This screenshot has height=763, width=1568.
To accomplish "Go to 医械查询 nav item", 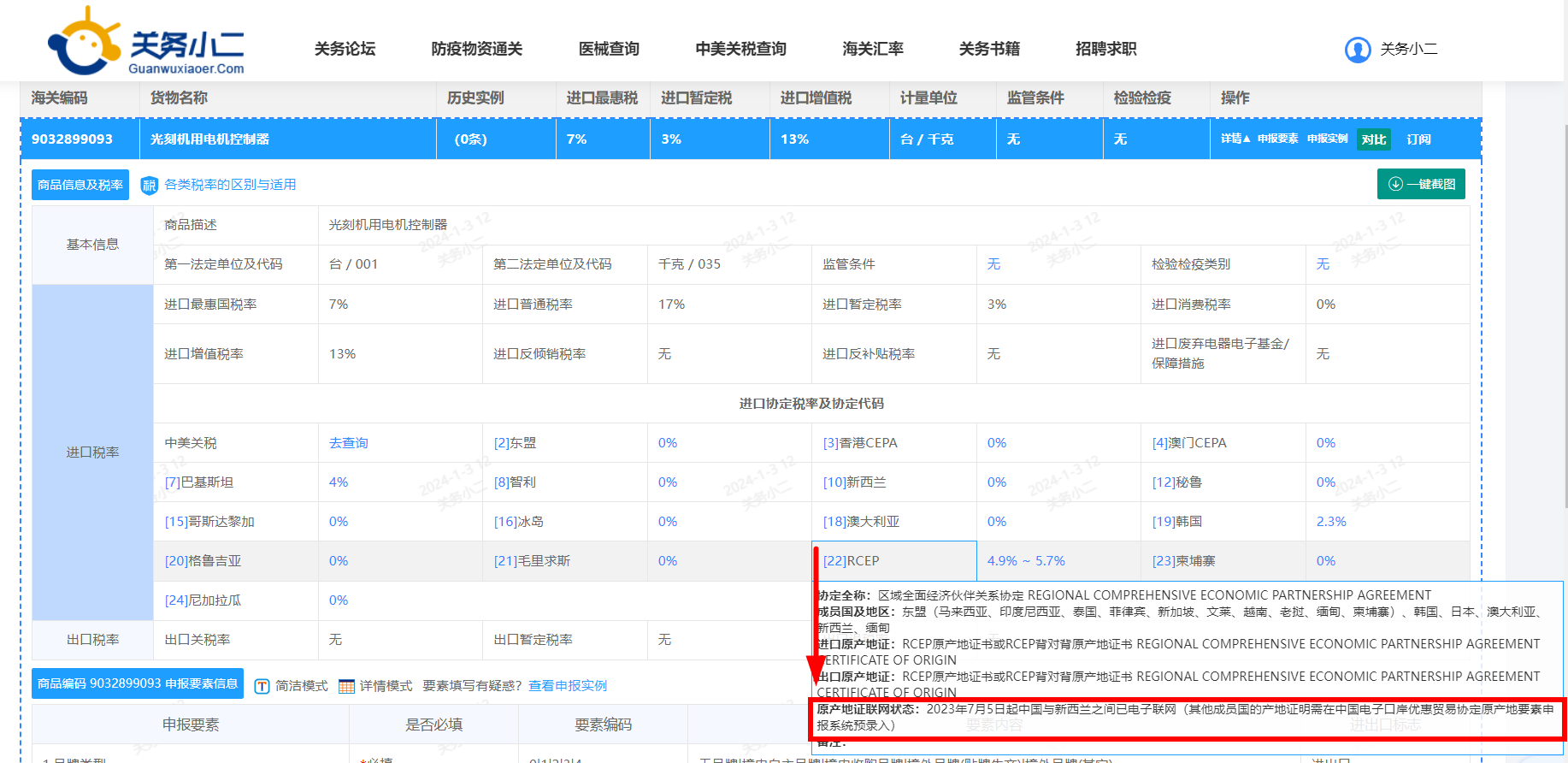I will pyautogui.click(x=609, y=49).
